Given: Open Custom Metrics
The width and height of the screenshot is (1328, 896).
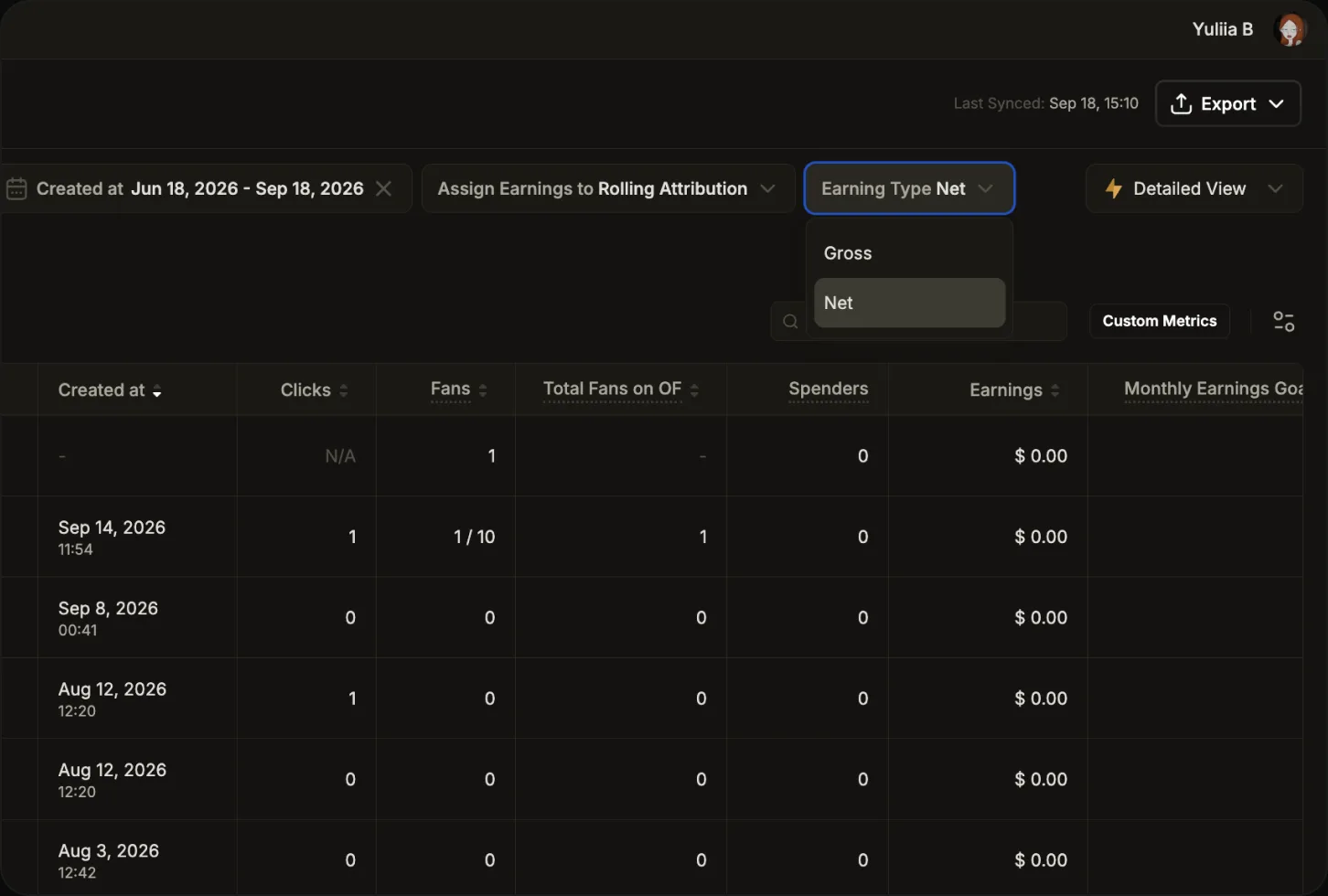Looking at the screenshot, I should point(1159,321).
